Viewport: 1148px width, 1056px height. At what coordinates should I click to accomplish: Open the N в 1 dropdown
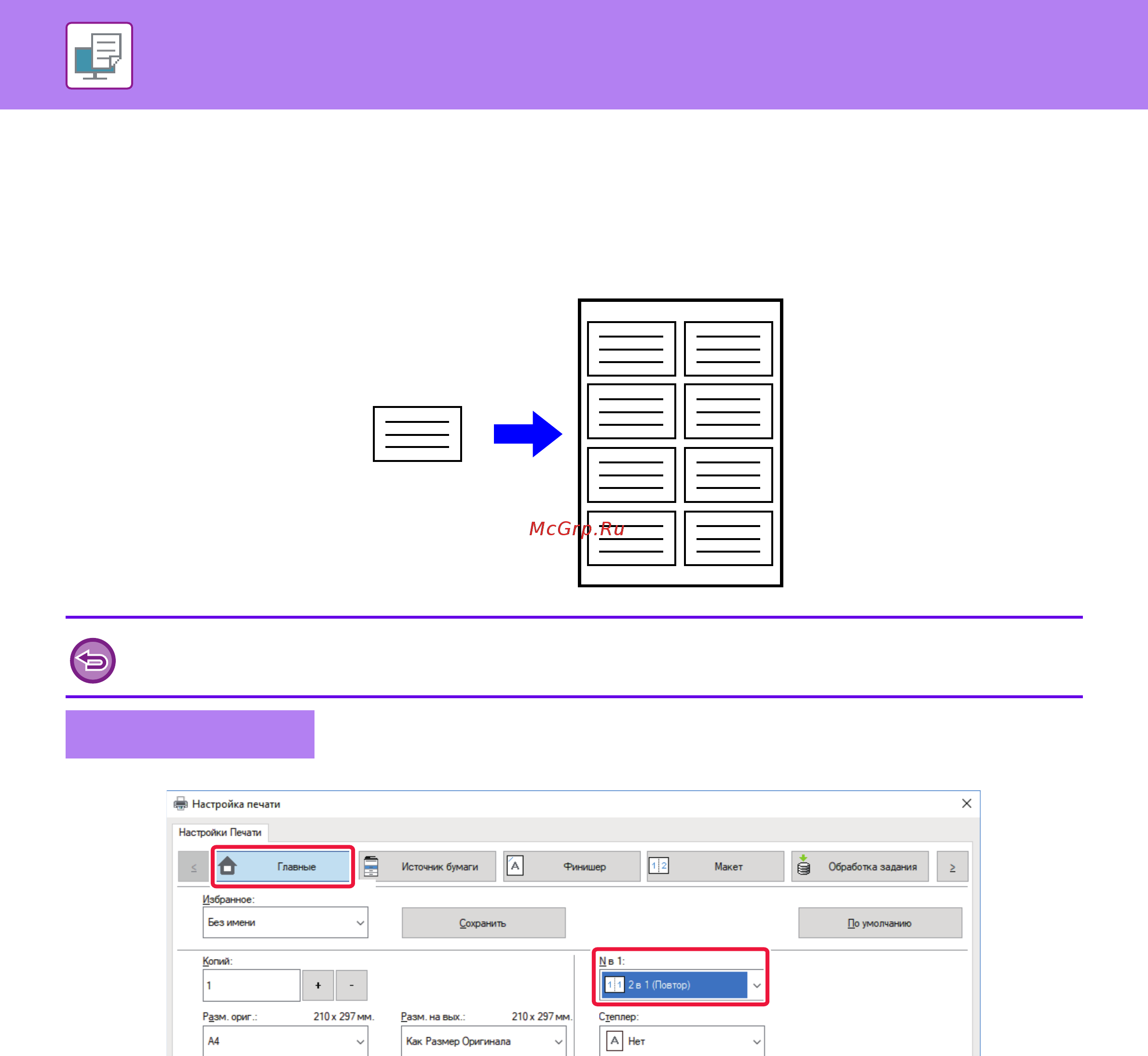tap(682, 985)
